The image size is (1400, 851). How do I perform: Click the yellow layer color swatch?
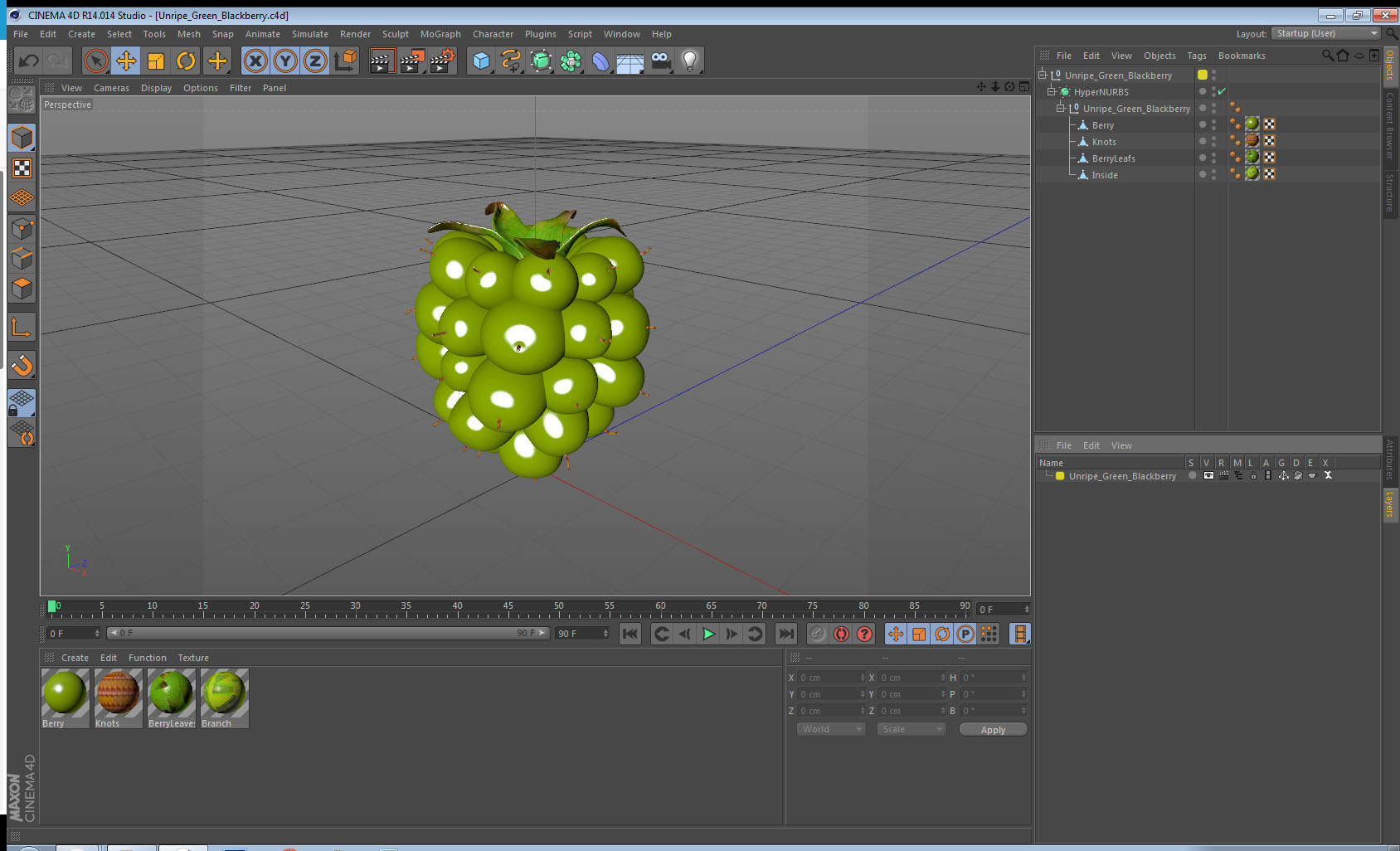click(x=1060, y=476)
